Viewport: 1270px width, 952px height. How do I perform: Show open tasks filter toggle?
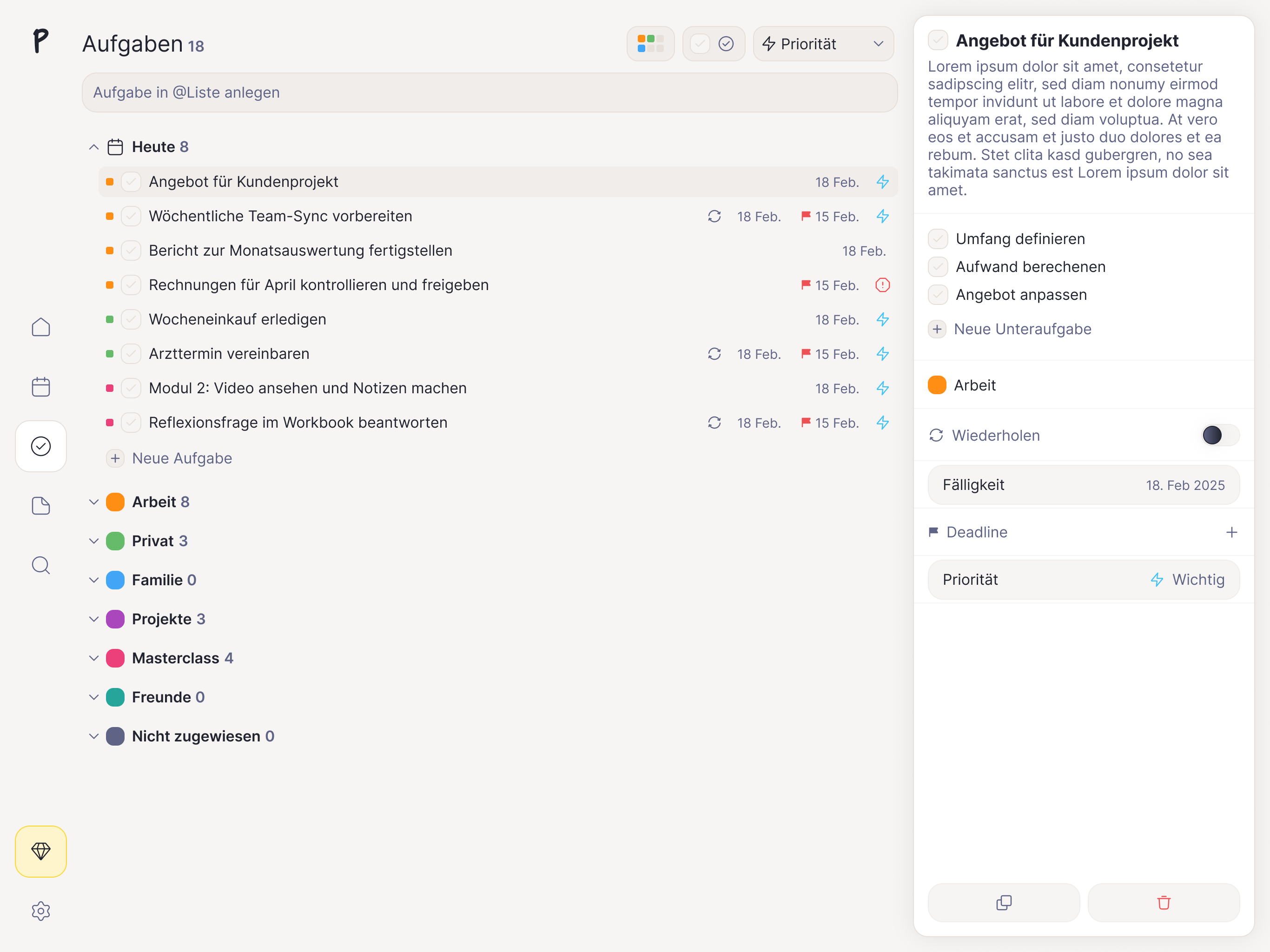pyautogui.click(x=700, y=44)
